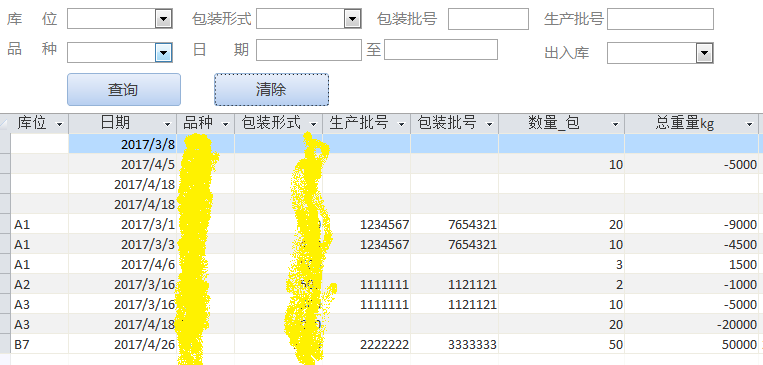This screenshot has height=365, width=763.
Task: Select the date cell 2017/4/26
Action: 123,344
